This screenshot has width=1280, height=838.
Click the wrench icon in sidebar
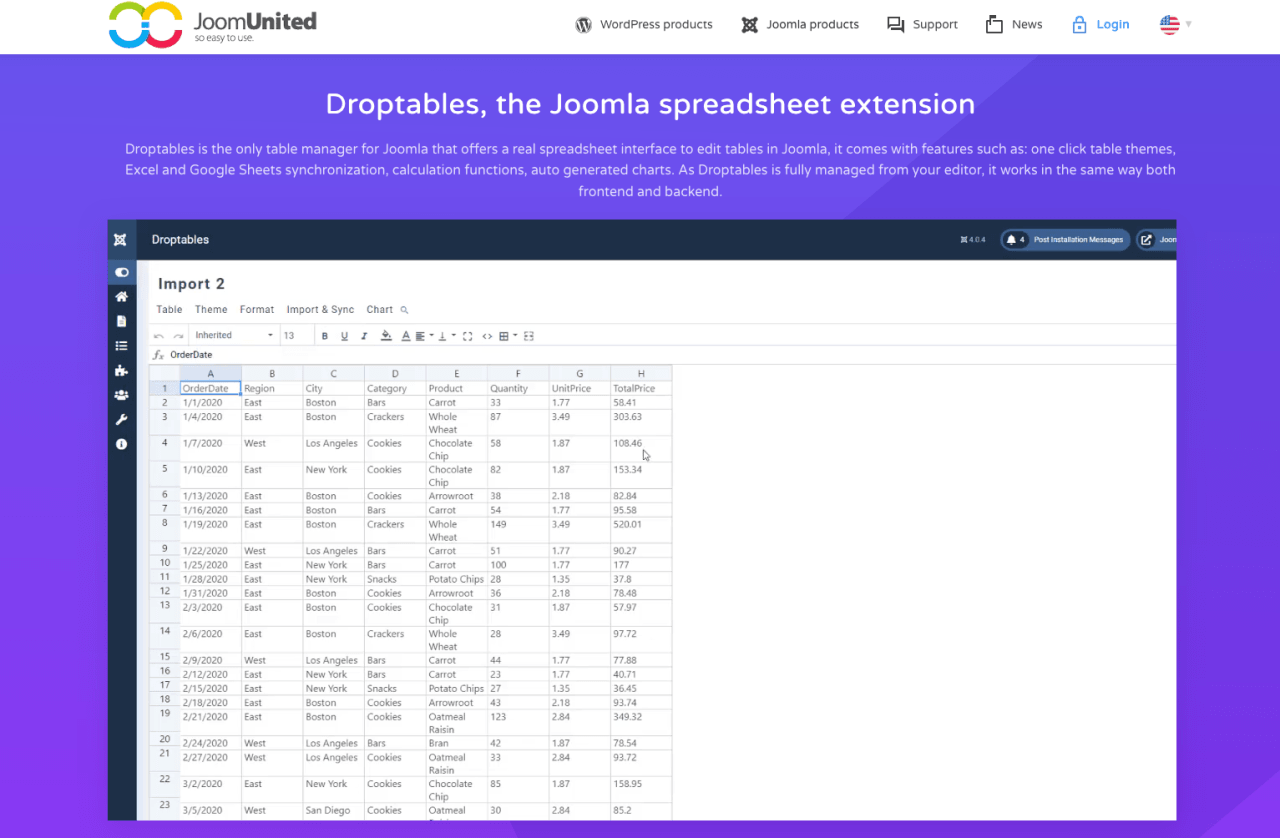[121, 419]
